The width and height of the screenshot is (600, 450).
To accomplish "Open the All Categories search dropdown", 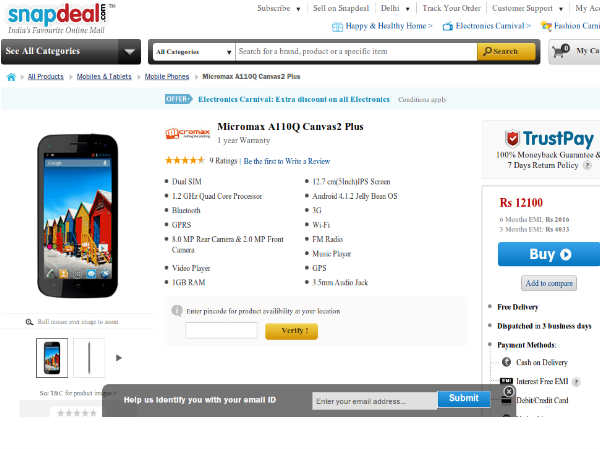I will pos(193,51).
